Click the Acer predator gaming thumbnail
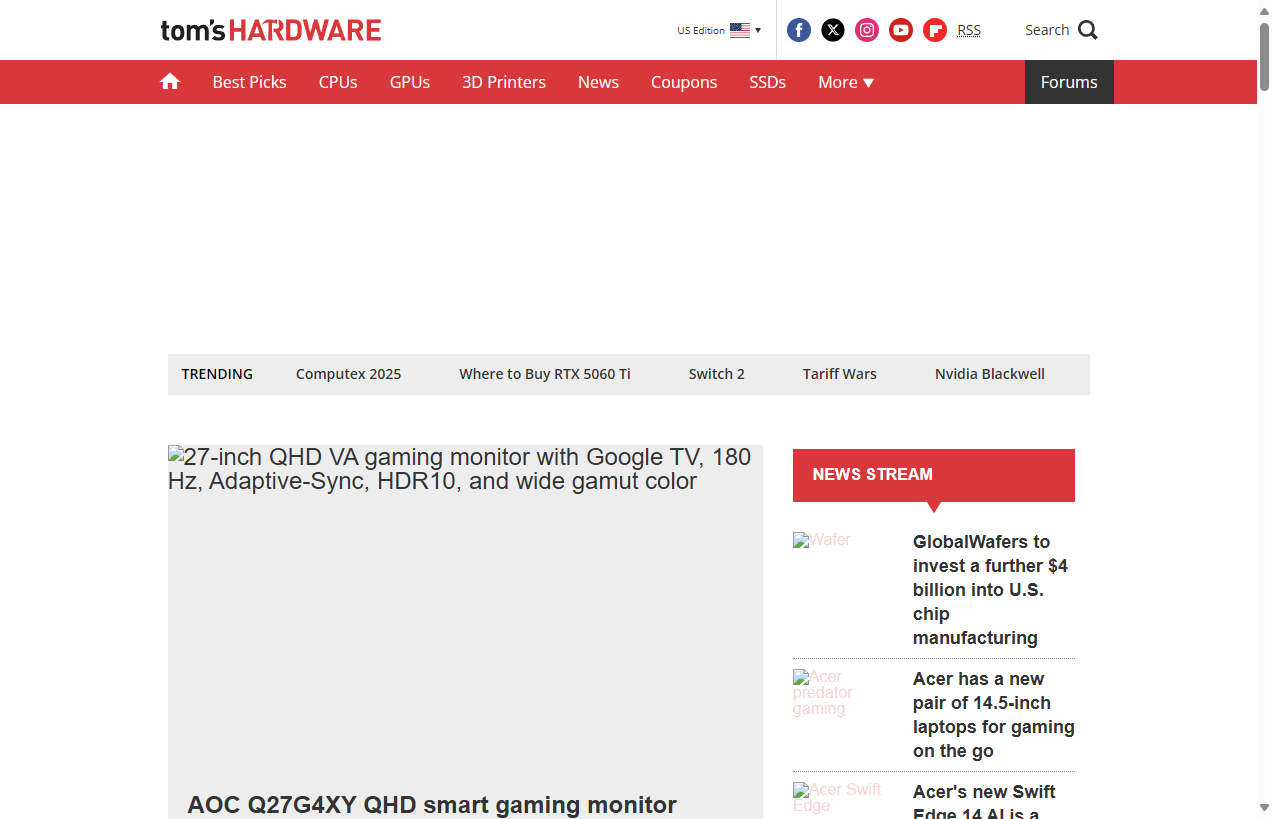Viewport: 1272px width, 819px height. (x=838, y=693)
